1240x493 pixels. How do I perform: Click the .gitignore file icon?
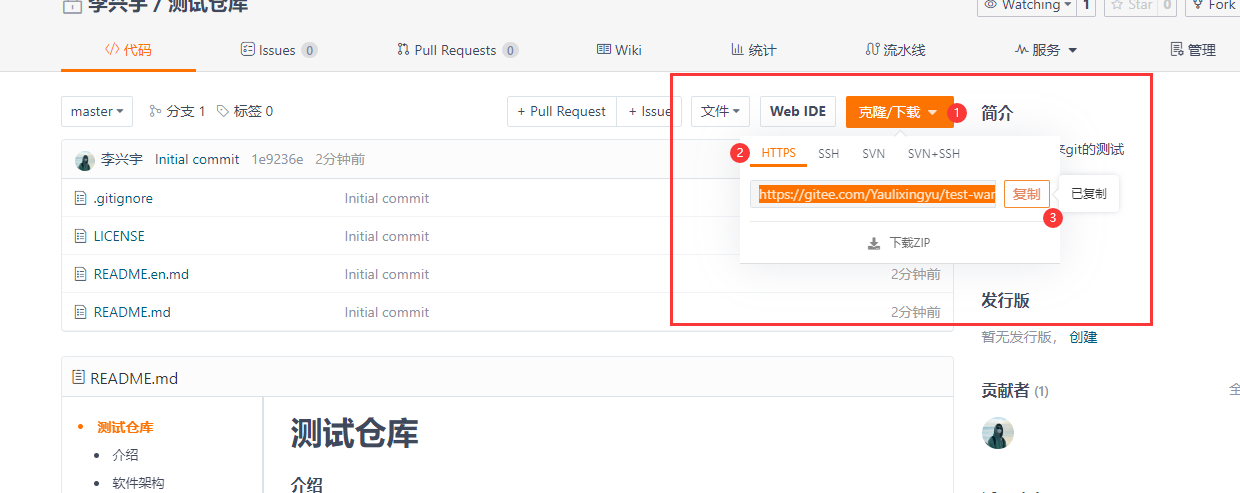[81, 198]
